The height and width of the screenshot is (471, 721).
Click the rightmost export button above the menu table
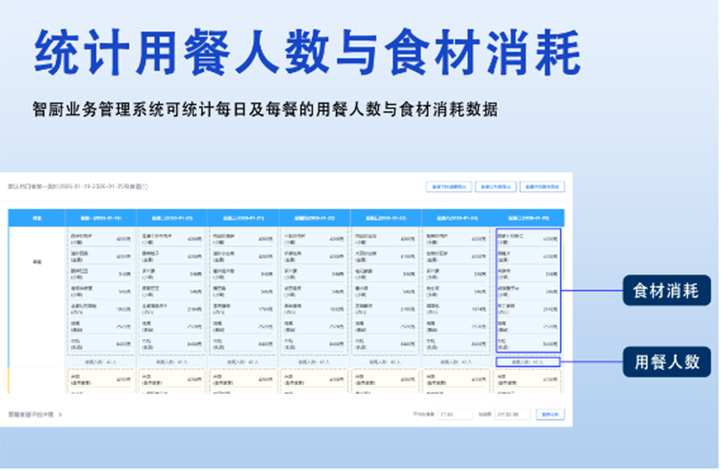click(x=542, y=187)
